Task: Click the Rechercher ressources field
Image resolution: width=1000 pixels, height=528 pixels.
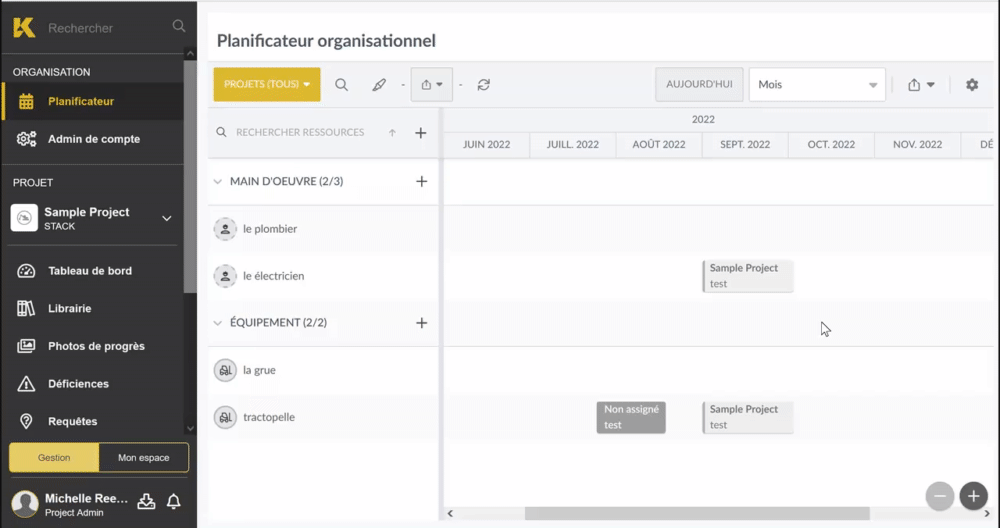Action: (x=300, y=133)
